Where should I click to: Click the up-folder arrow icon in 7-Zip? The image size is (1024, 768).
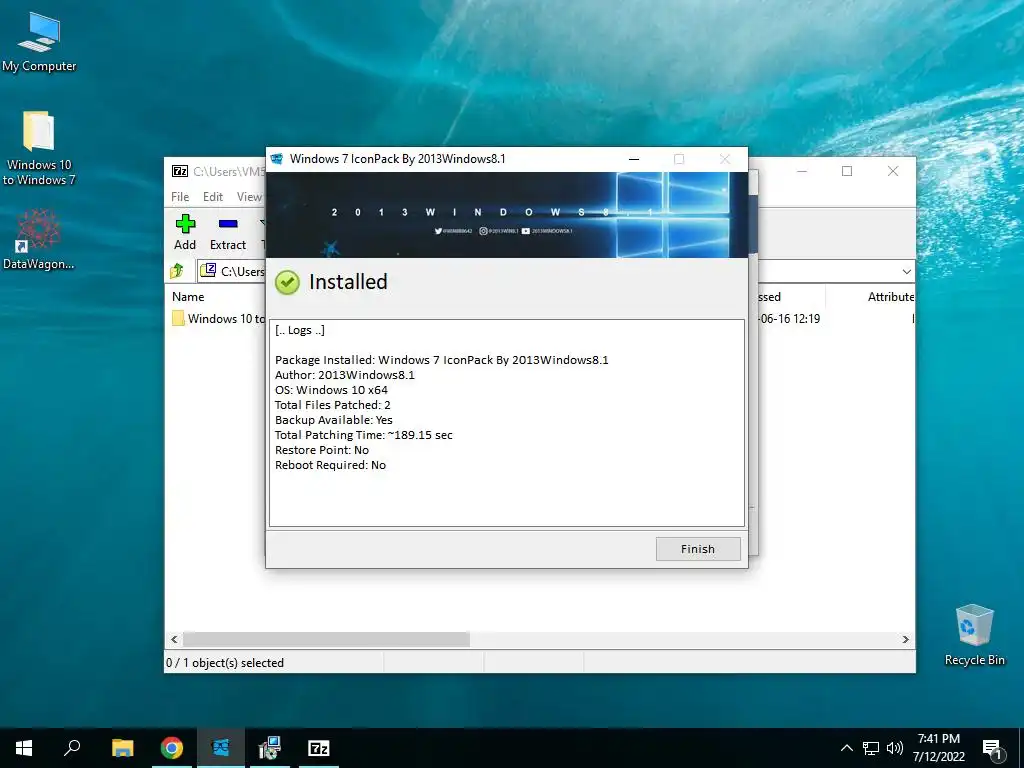(x=177, y=271)
